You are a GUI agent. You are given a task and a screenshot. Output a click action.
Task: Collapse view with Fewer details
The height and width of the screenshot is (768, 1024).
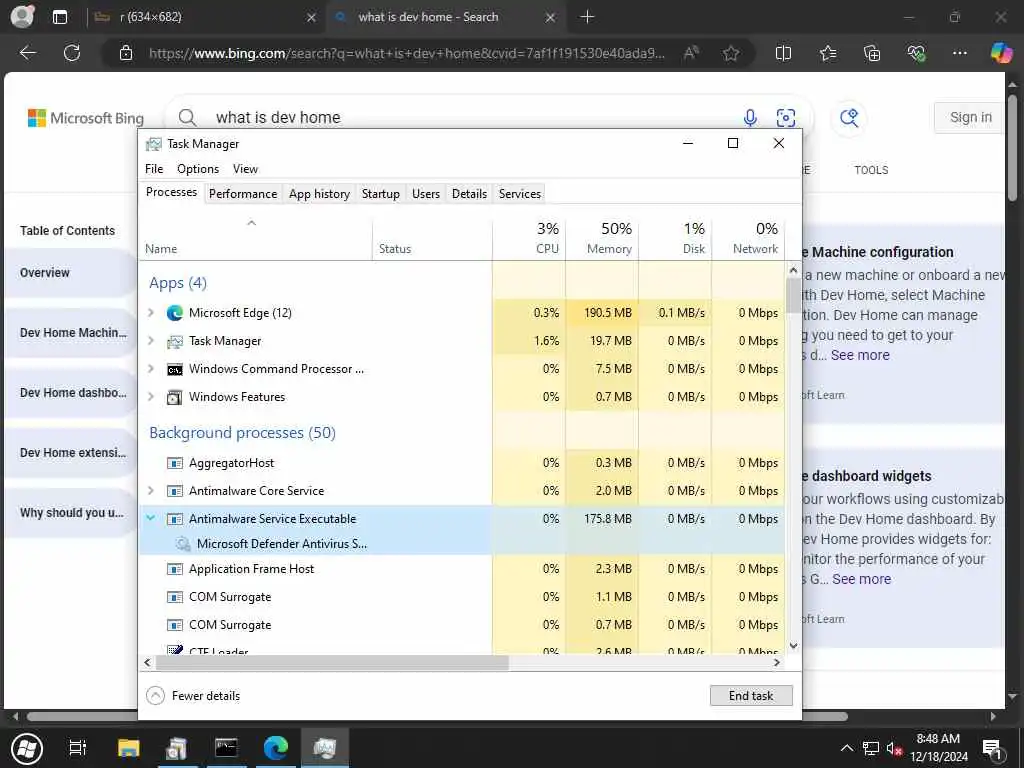193,696
